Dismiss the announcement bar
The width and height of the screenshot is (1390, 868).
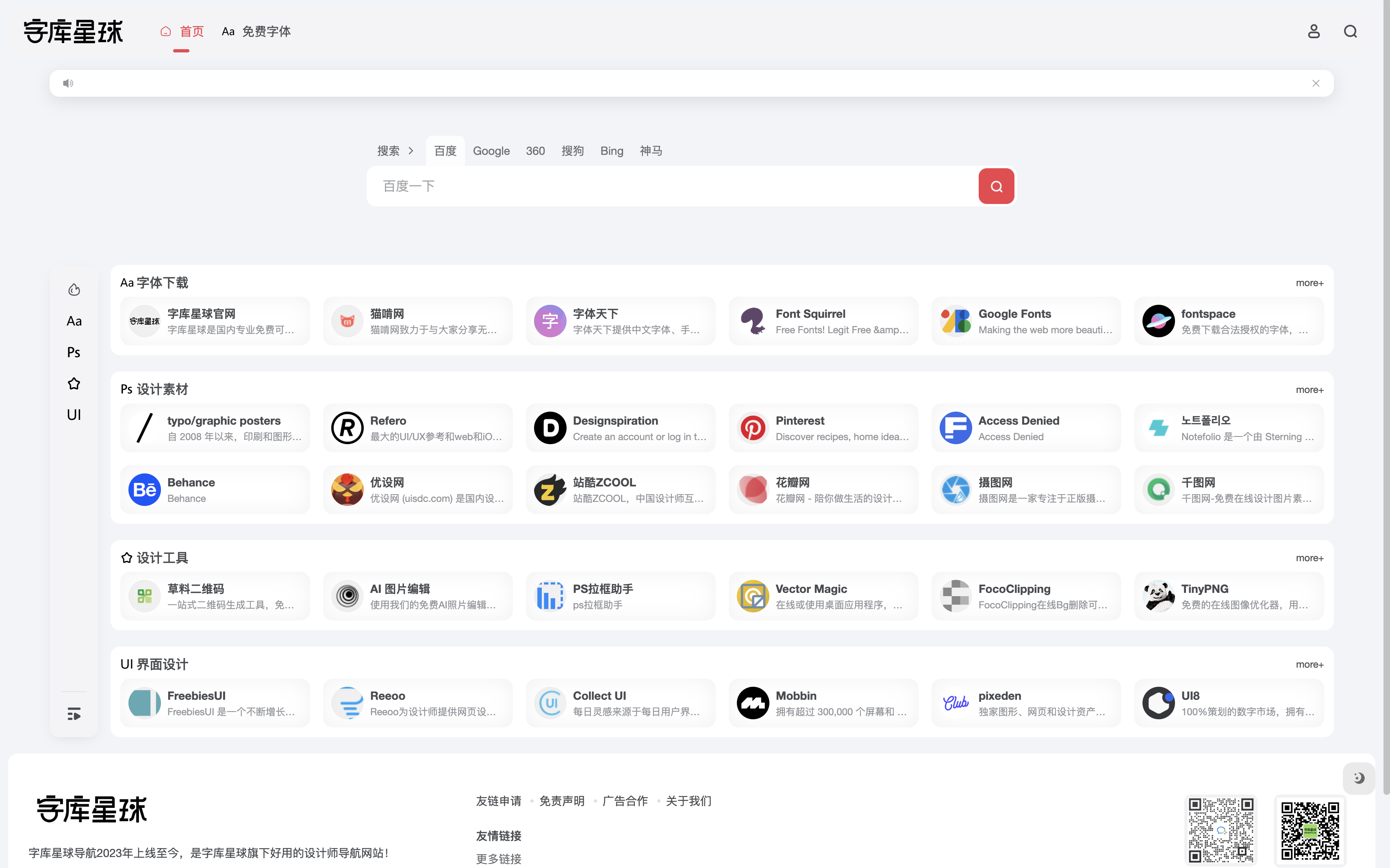[1315, 84]
